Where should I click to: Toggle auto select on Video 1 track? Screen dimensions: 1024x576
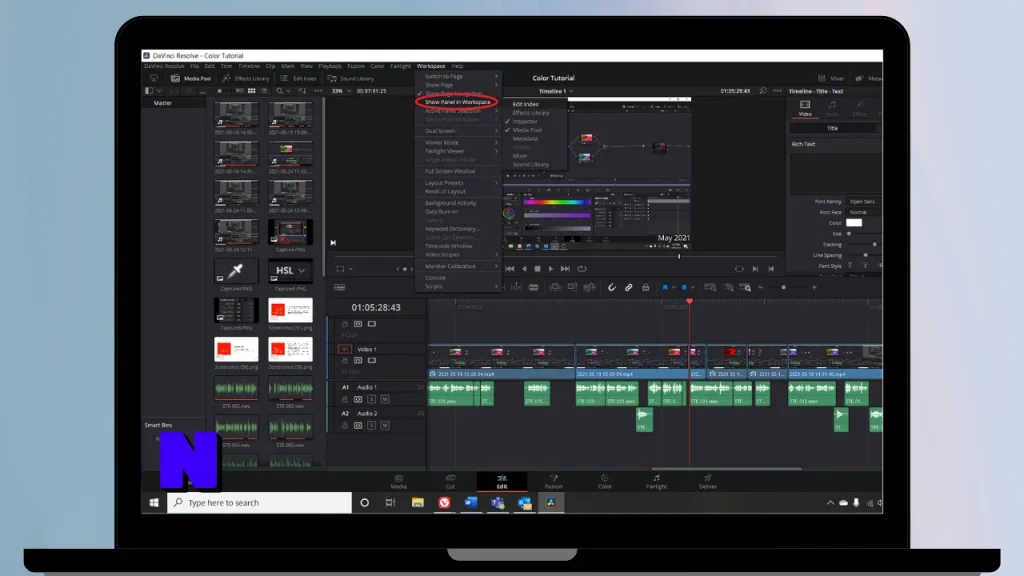pyautogui.click(x=358, y=360)
